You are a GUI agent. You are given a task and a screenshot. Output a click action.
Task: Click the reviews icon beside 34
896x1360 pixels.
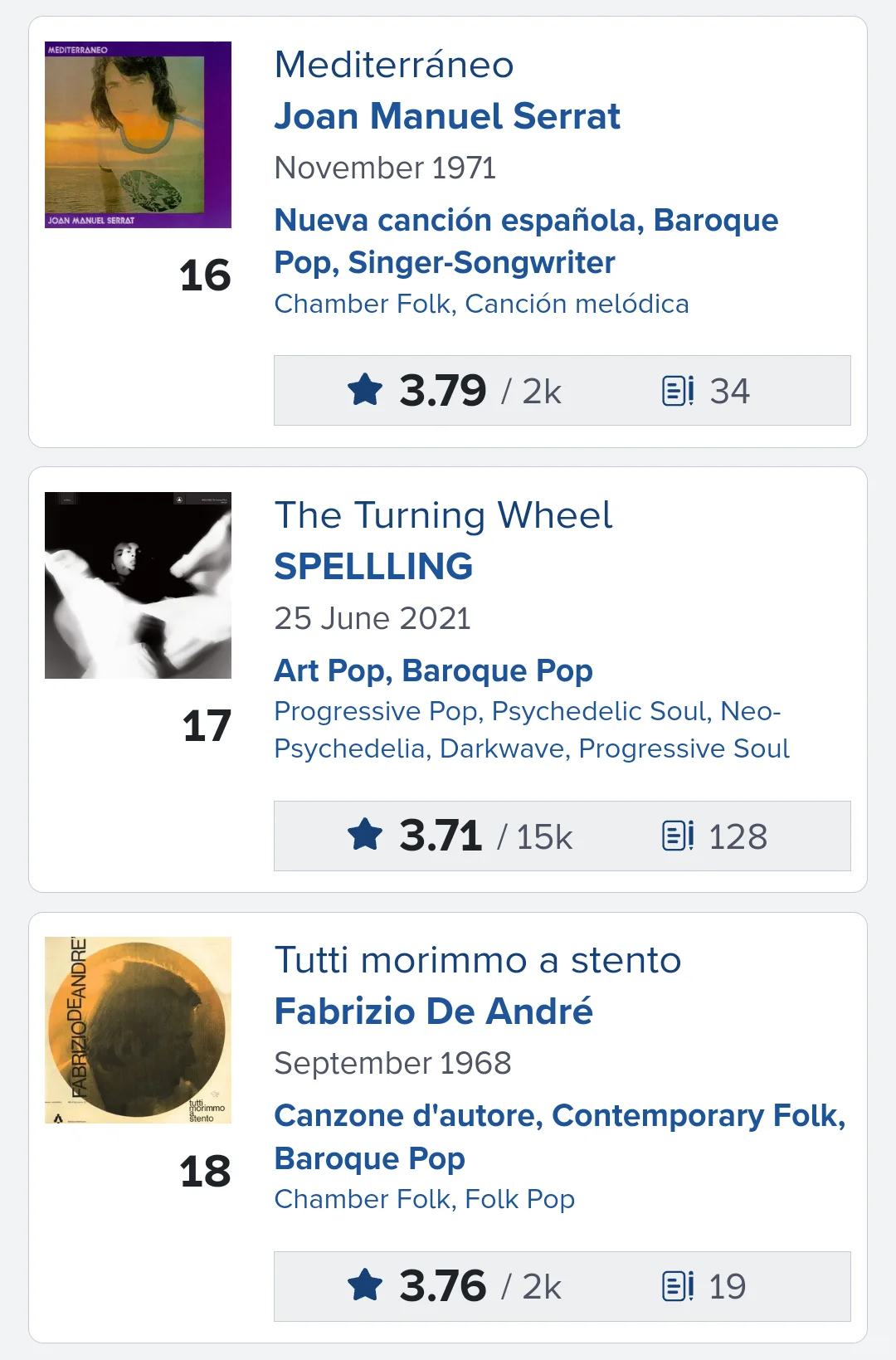point(678,390)
